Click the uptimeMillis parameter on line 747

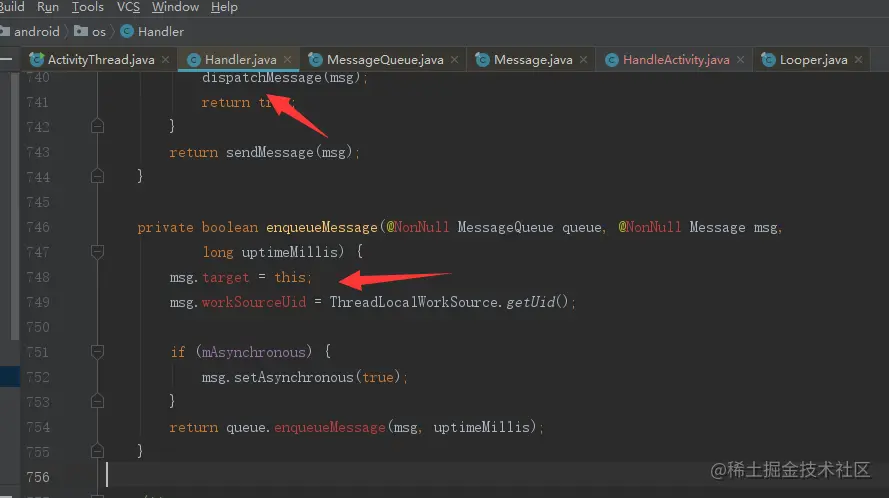tap(289, 252)
